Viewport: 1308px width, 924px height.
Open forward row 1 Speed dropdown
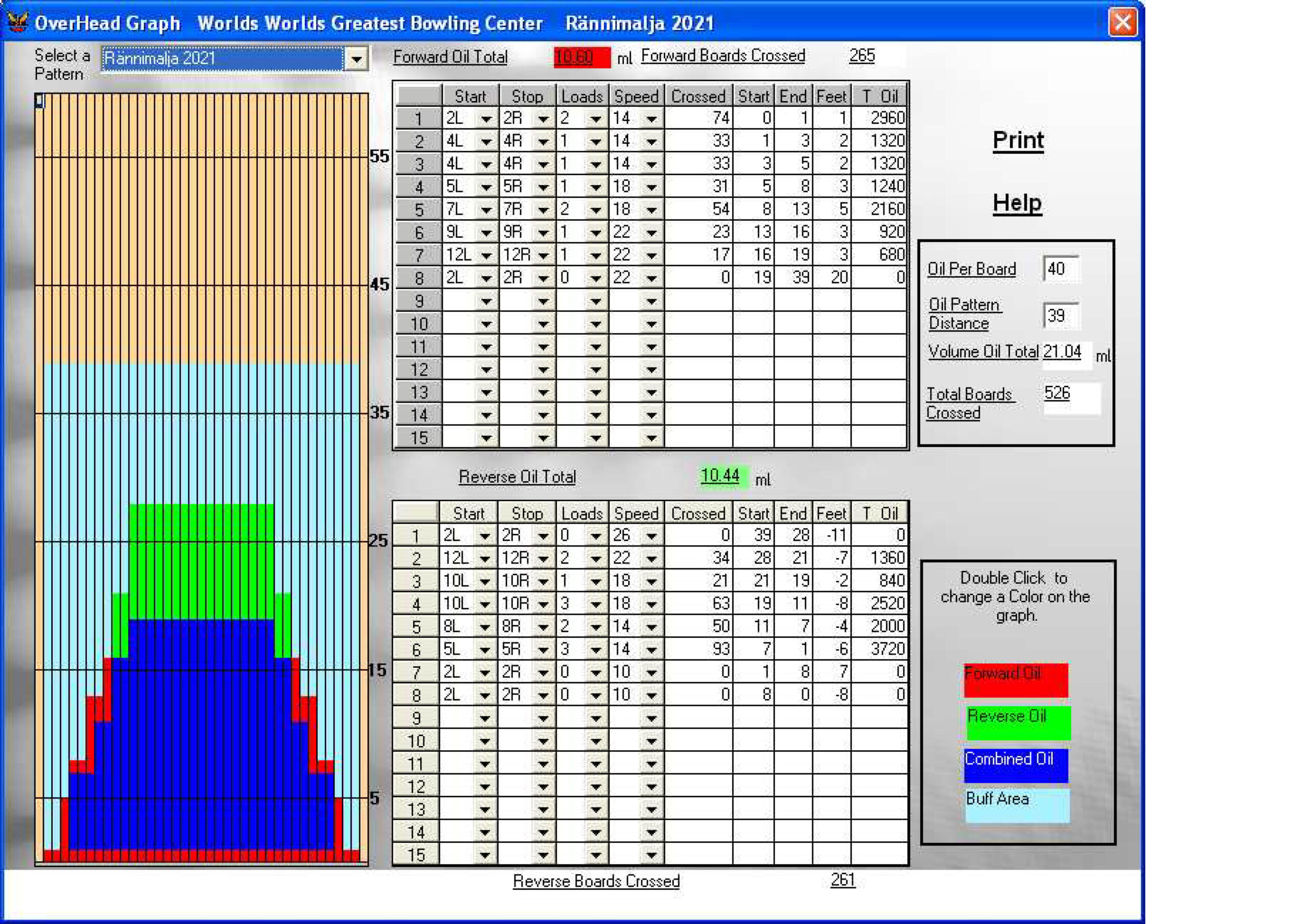click(651, 119)
